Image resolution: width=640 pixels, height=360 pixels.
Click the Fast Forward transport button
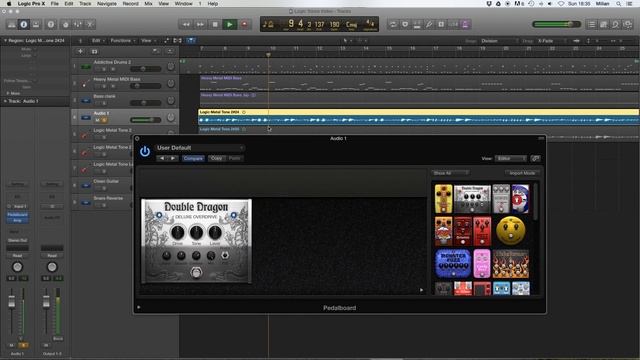[200, 24]
